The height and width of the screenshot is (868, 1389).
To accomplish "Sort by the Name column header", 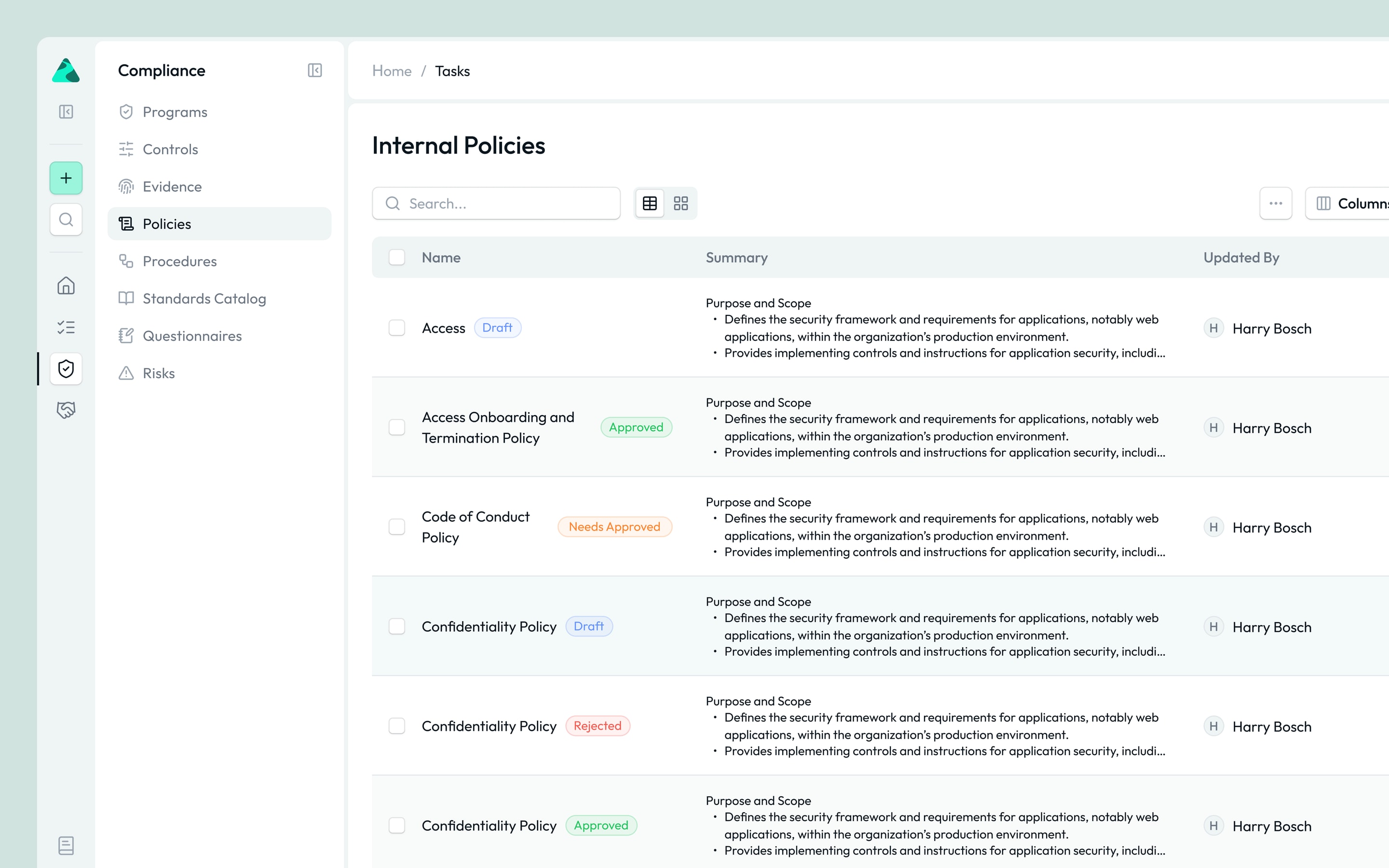I will click(441, 258).
